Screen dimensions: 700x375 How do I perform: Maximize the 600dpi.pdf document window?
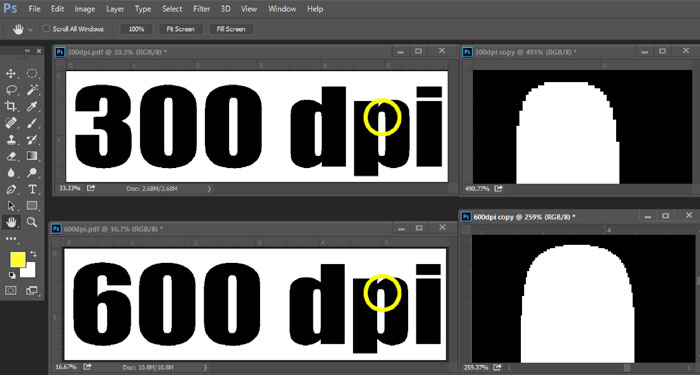[419, 228]
